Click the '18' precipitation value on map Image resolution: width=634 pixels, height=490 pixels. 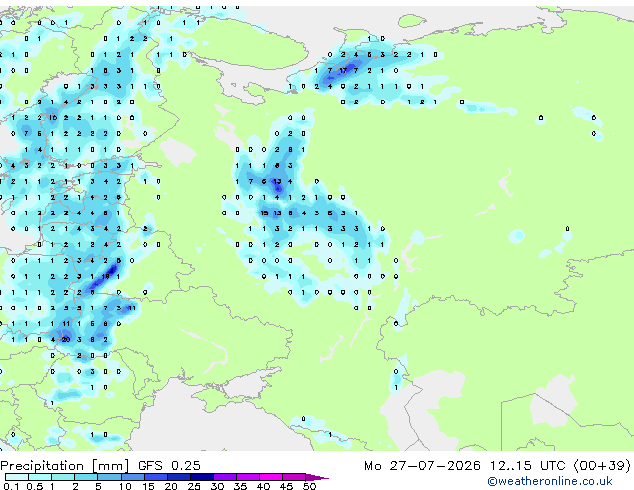105,277
